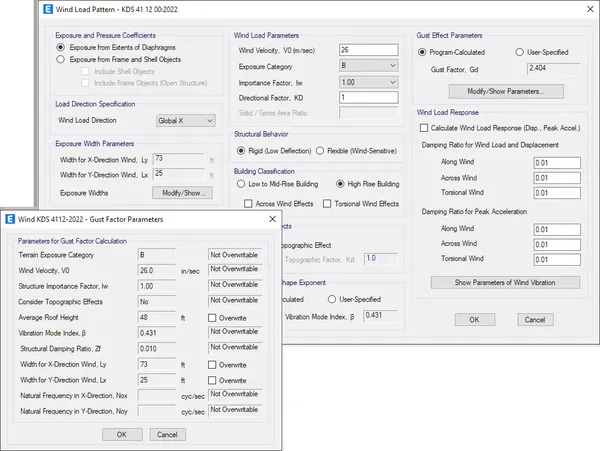Check Calculate Wind Load Response option
The width and height of the screenshot is (600, 451).
[x=424, y=128]
